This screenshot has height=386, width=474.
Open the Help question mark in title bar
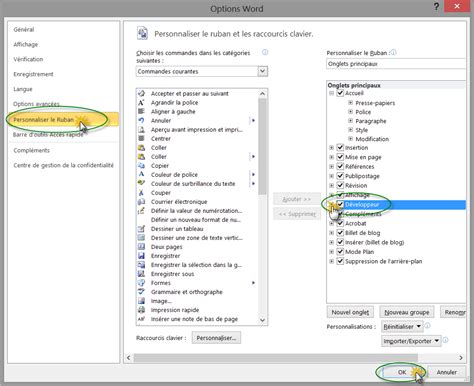point(436,7)
